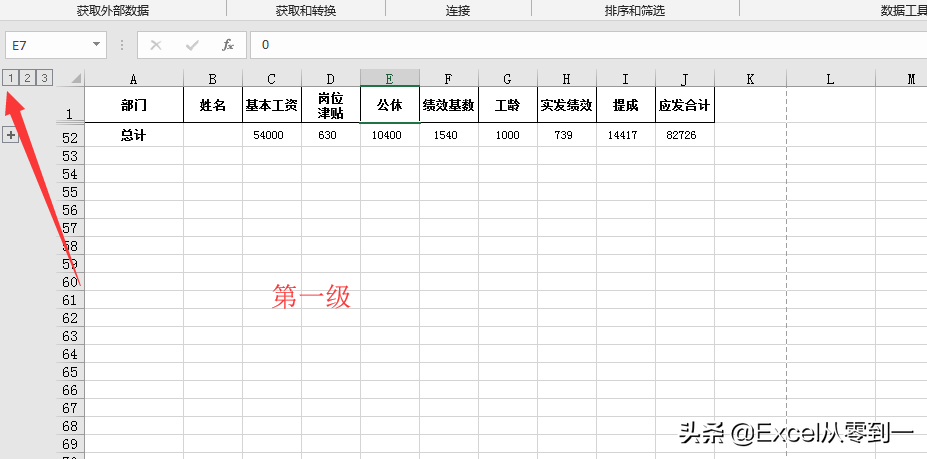Click the 绩效基数 header cell
Image resolution: width=927 pixels, height=459 pixels.
pyautogui.click(x=449, y=105)
